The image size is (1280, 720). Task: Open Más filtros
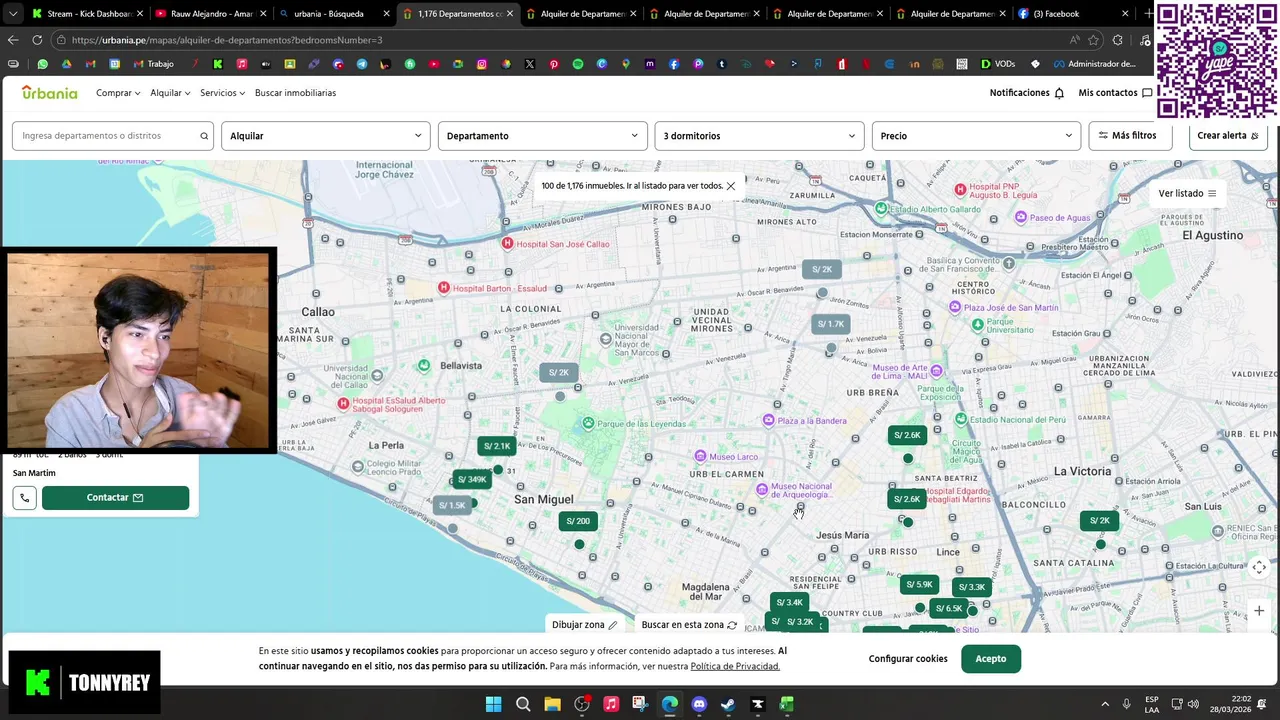pos(1130,136)
